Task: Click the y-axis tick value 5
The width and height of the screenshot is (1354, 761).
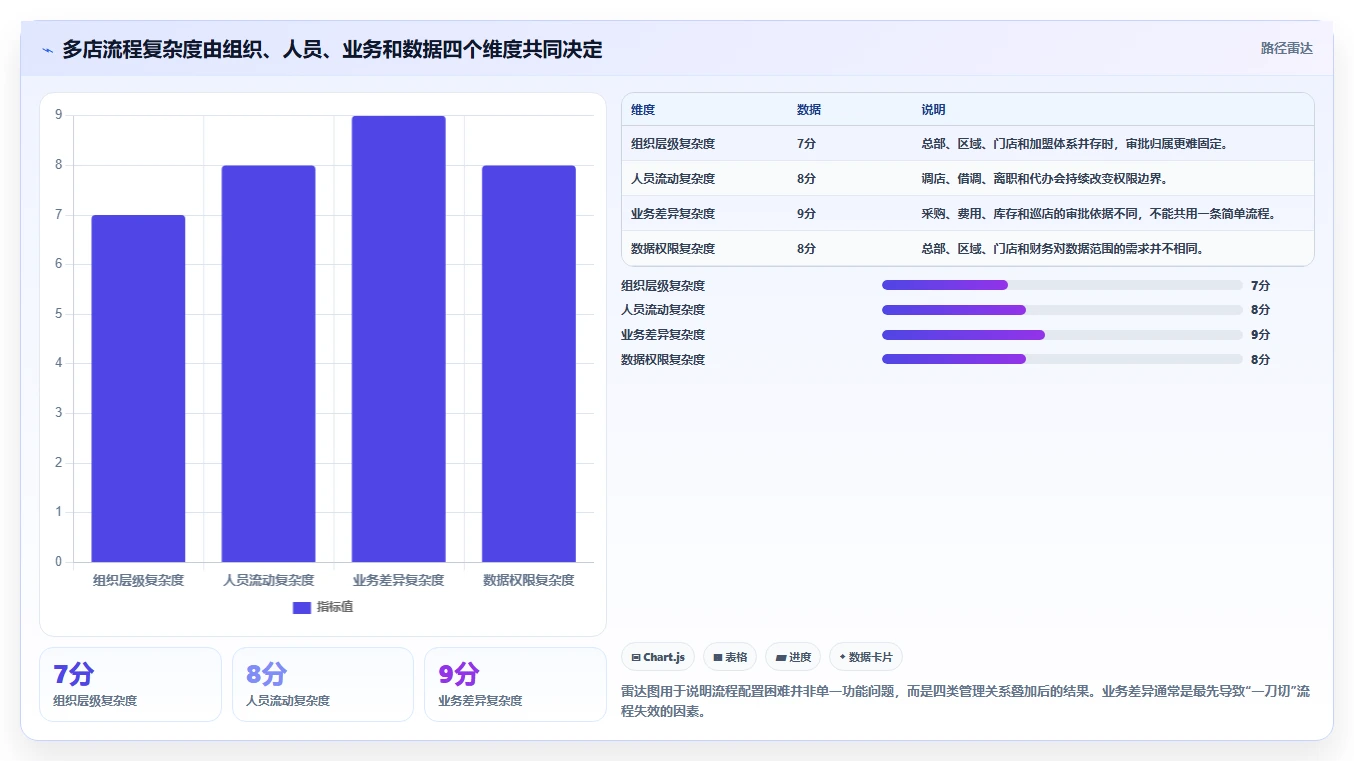Action: pos(59,314)
